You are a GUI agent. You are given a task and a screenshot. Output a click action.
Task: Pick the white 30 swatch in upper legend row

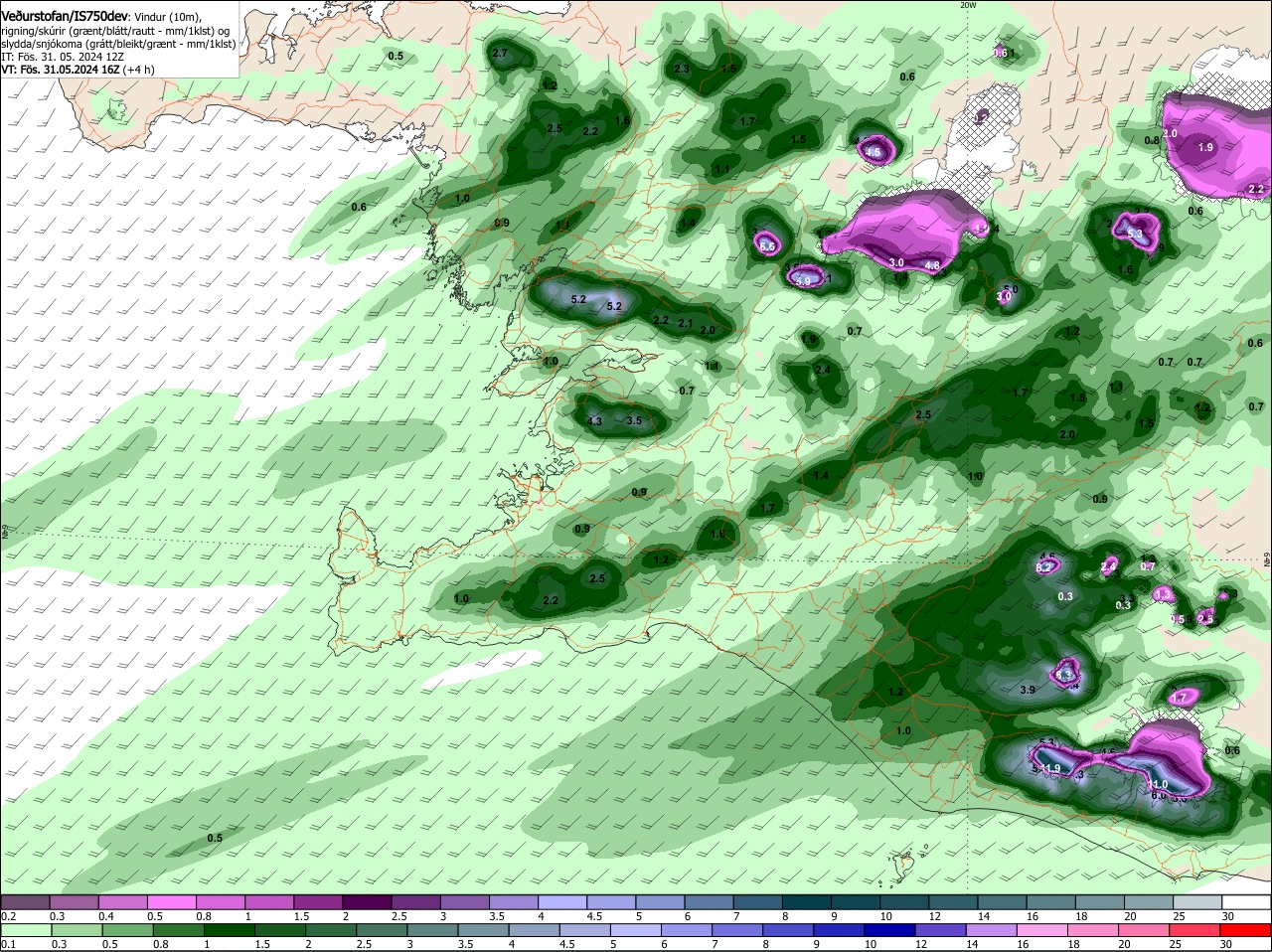pyautogui.click(x=1246, y=902)
